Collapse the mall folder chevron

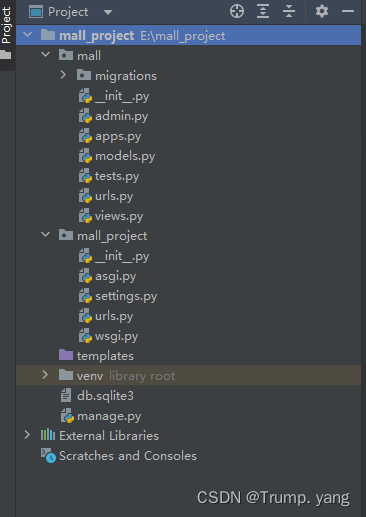(x=46, y=54)
